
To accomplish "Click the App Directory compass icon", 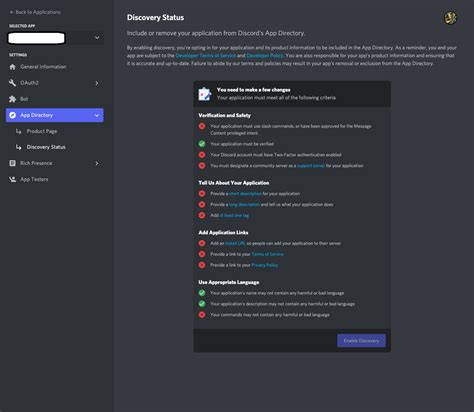I will coord(13,115).
